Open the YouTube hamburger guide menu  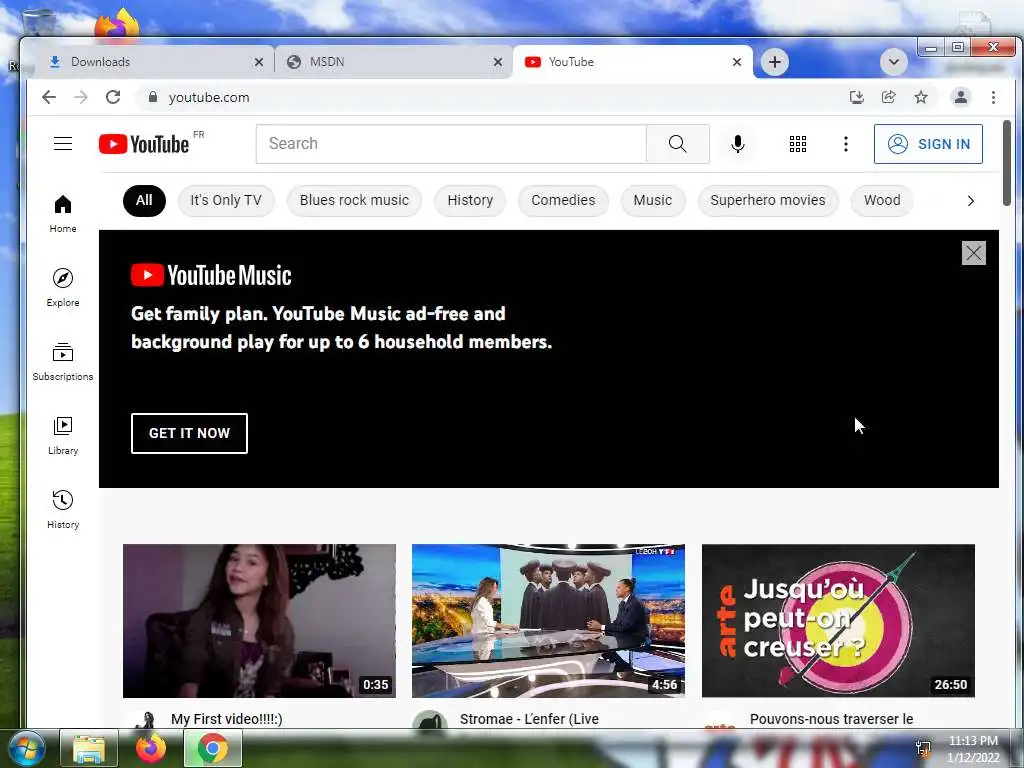[63, 144]
